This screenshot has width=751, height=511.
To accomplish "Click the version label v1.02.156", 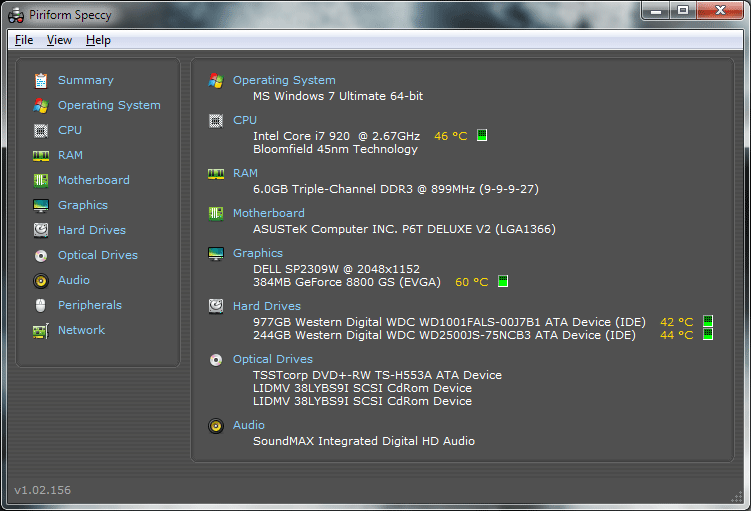I will click(43, 490).
